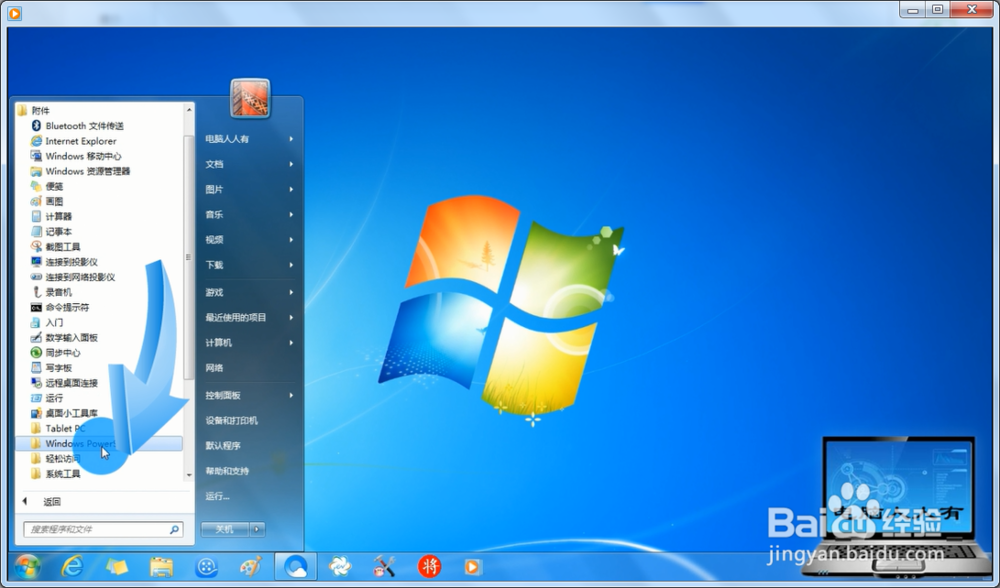Image resolution: width=1000 pixels, height=588 pixels.
Task: Click the Windows Start orb
Action: click(x=27, y=566)
